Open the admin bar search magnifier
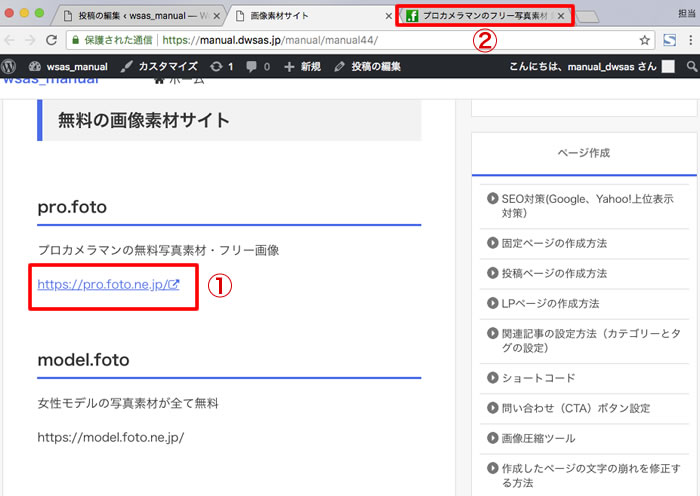This screenshot has height=496, width=700. pyautogui.click(x=692, y=66)
